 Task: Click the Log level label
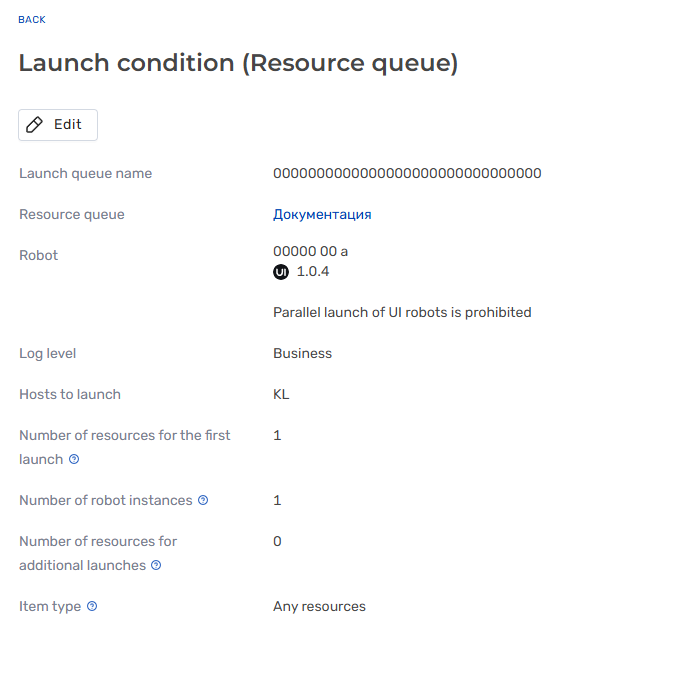[x=47, y=353]
